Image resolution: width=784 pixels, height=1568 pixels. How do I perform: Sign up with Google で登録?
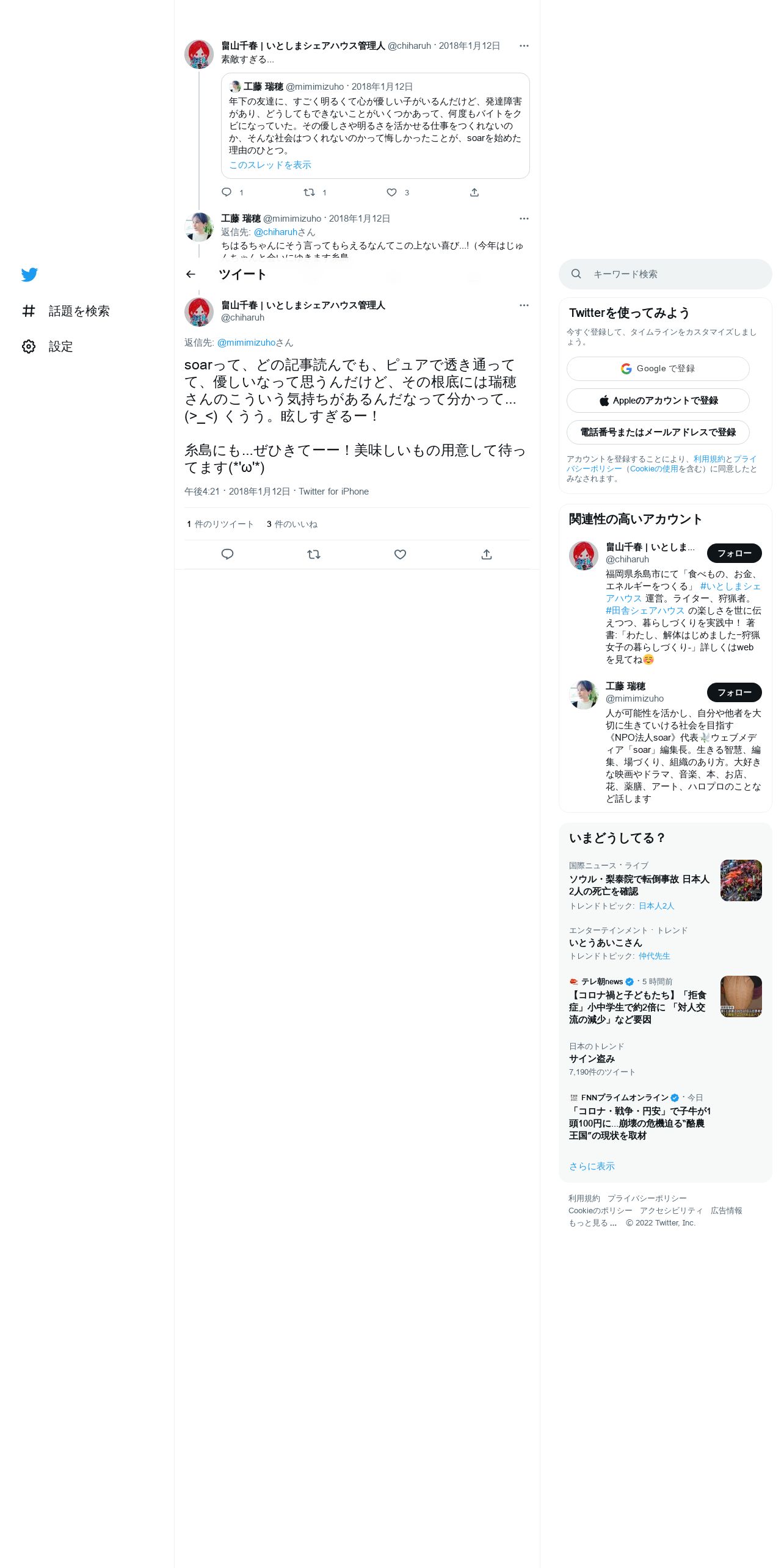coord(658,369)
